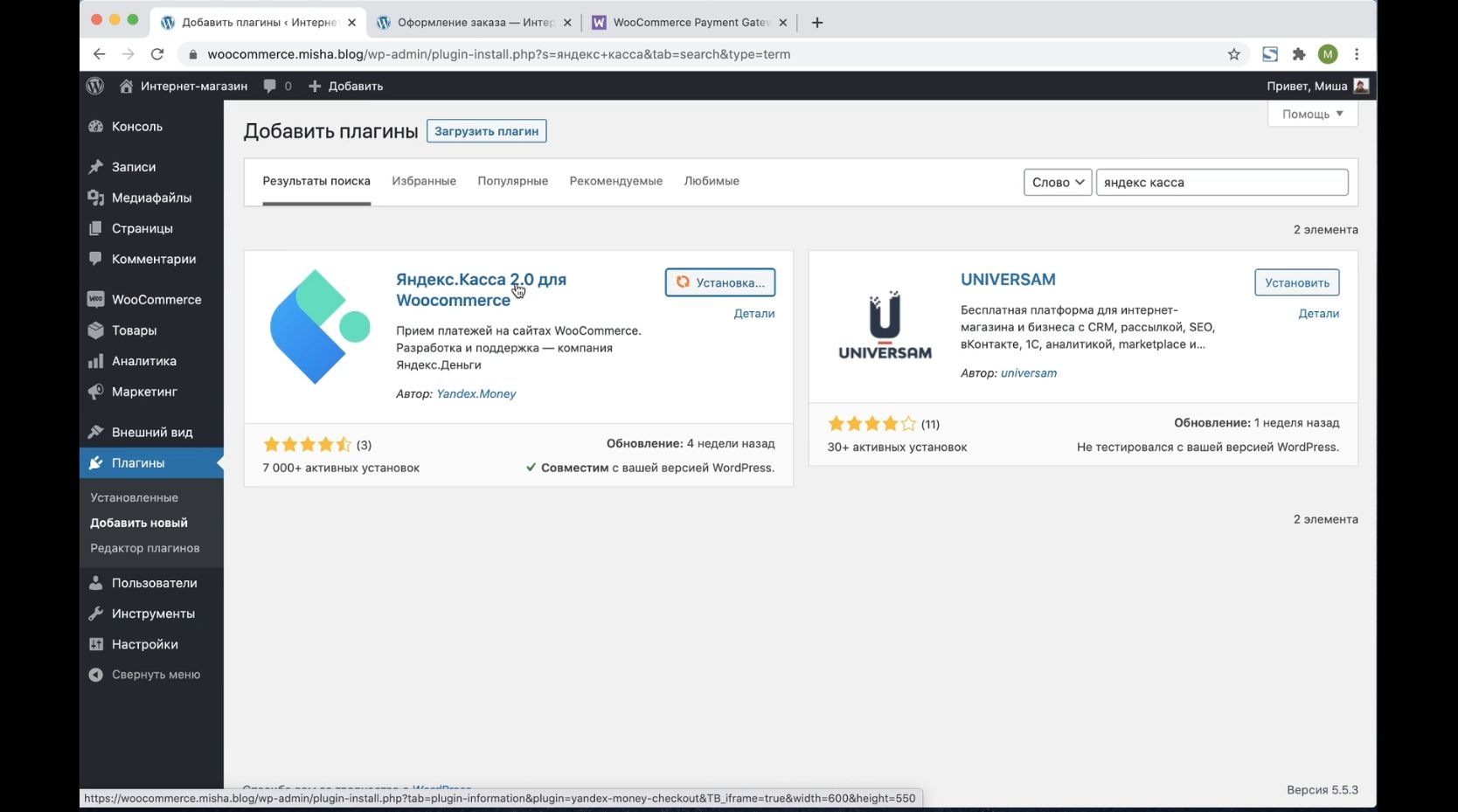
Task: Open Пользователи in the sidebar
Action: click(151, 583)
